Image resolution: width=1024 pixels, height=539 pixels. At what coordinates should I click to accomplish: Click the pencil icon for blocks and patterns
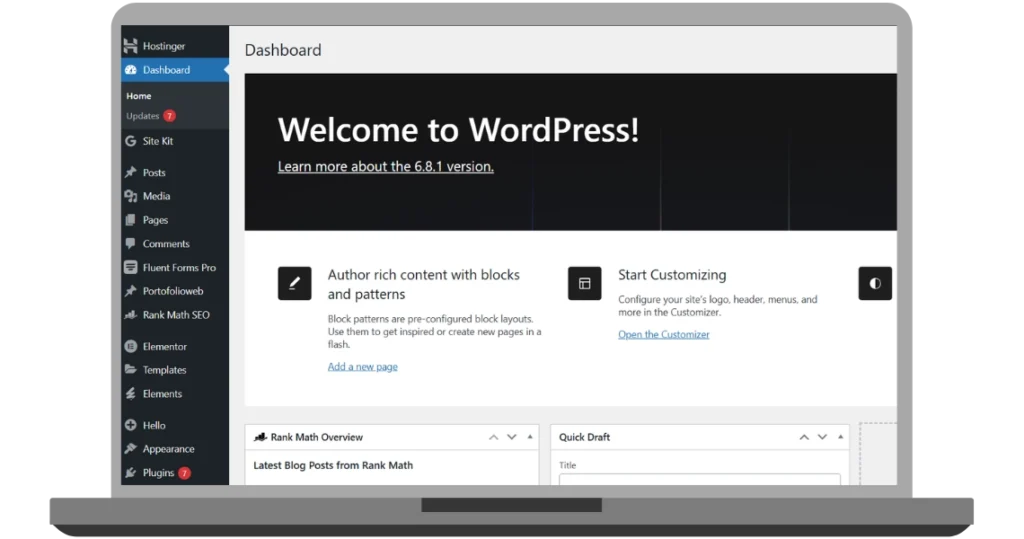click(294, 284)
